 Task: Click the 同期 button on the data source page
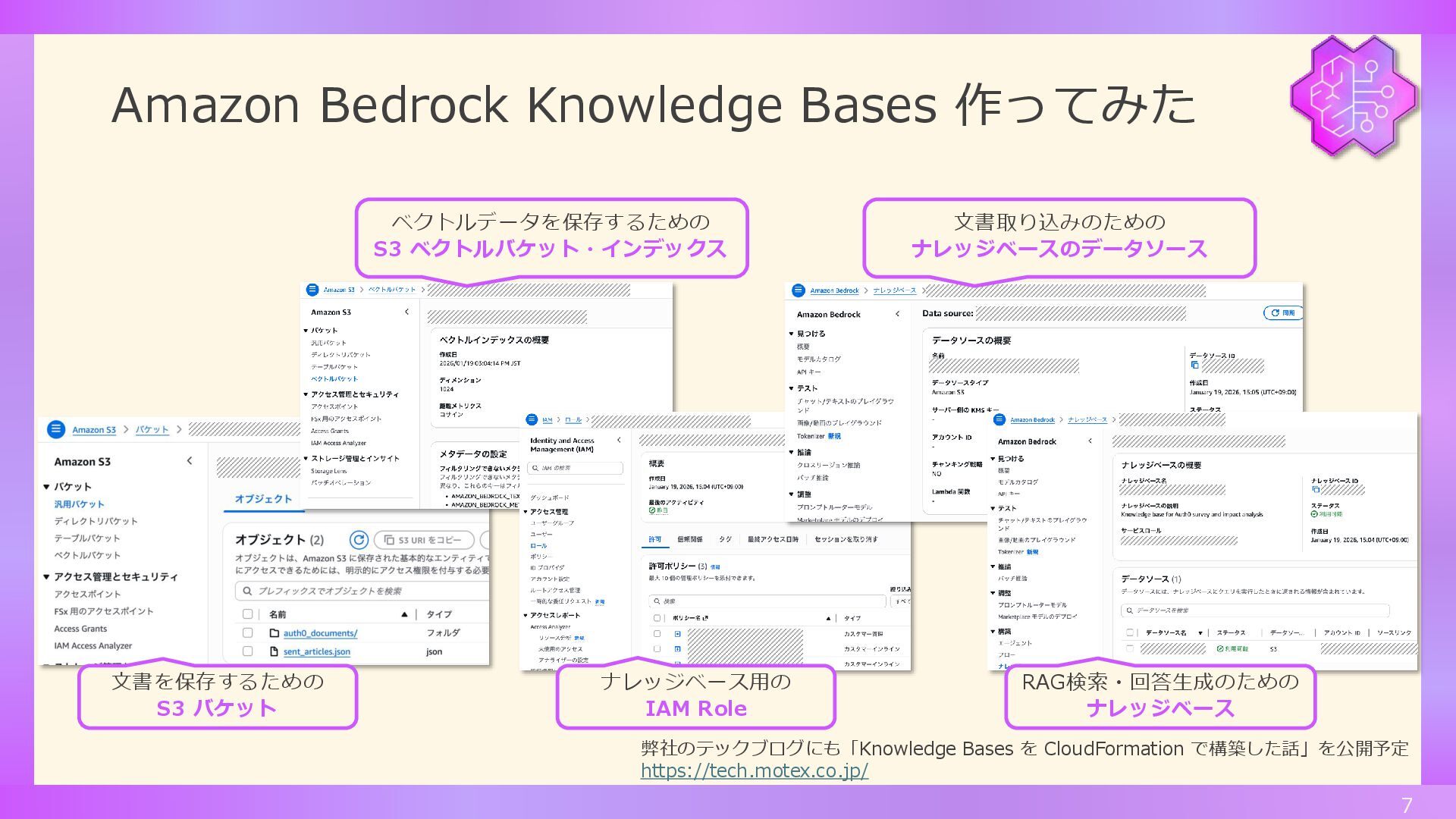pyautogui.click(x=1283, y=312)
